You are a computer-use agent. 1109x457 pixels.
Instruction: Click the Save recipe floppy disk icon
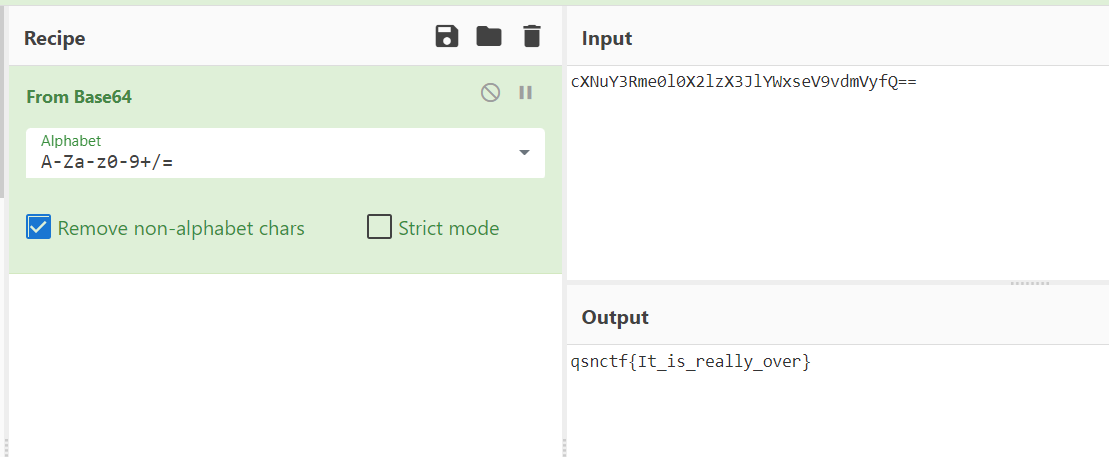tap(447, 37)
